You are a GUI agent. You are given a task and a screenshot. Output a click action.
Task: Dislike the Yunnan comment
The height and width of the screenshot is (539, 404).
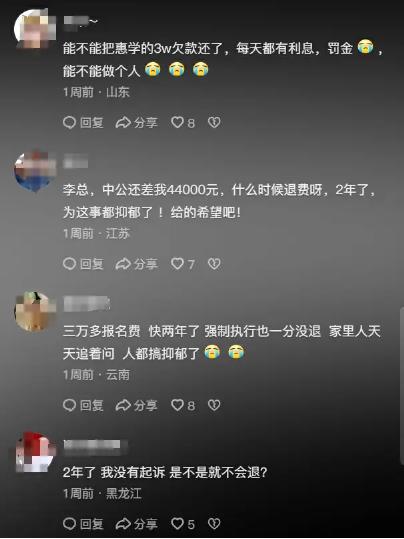click(214, 405)
